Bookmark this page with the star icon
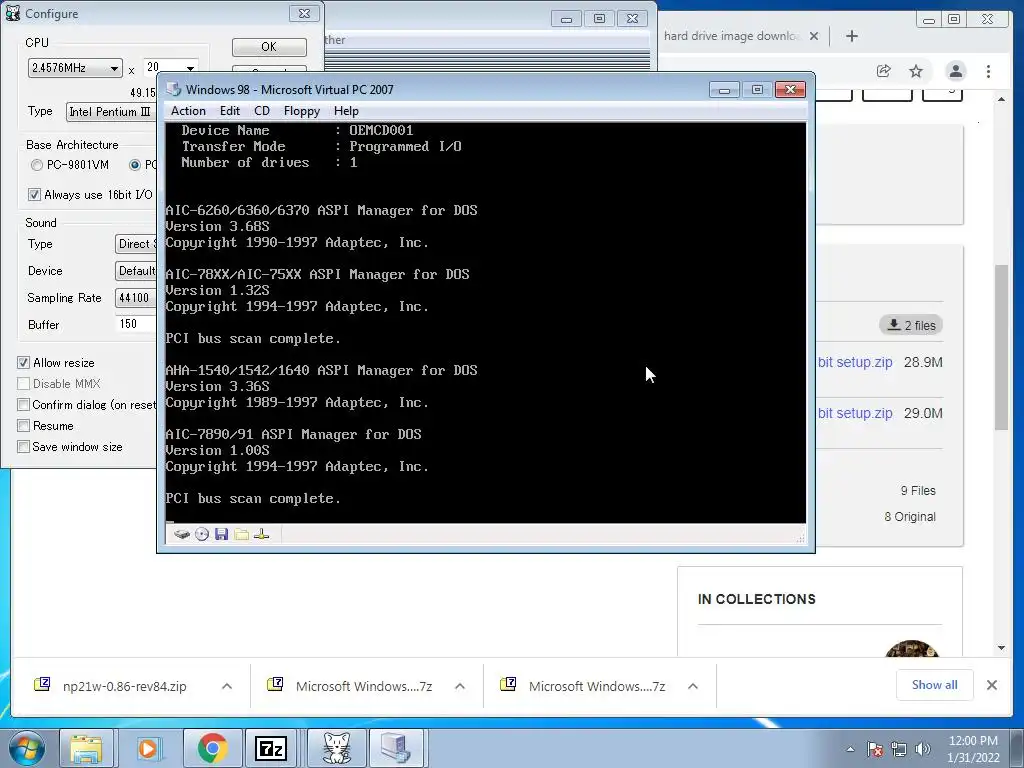Viewport: 1024px width, 768px height. pyautogui.click(x=916, y=71)
